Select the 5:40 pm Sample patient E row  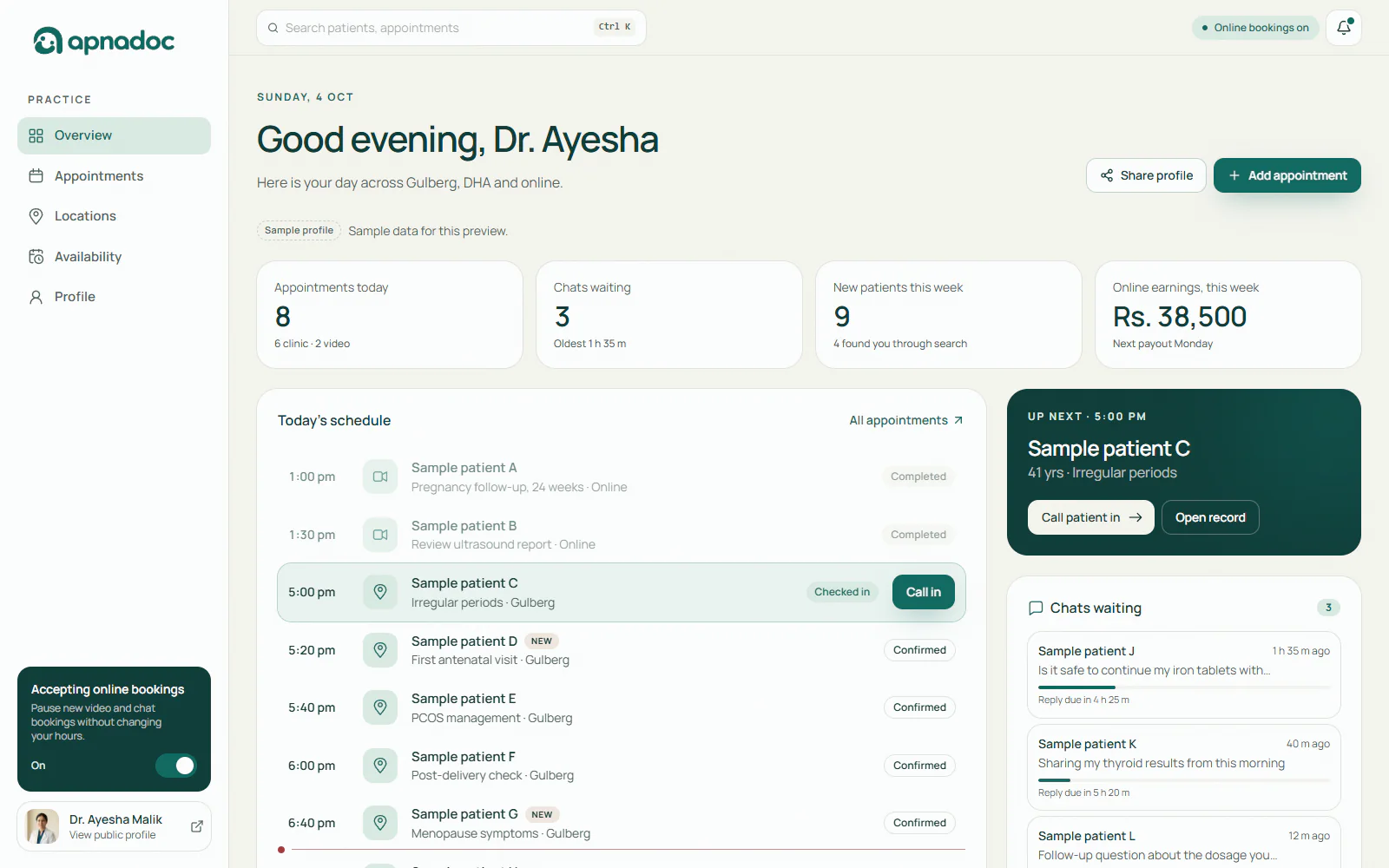coord(622,707)
